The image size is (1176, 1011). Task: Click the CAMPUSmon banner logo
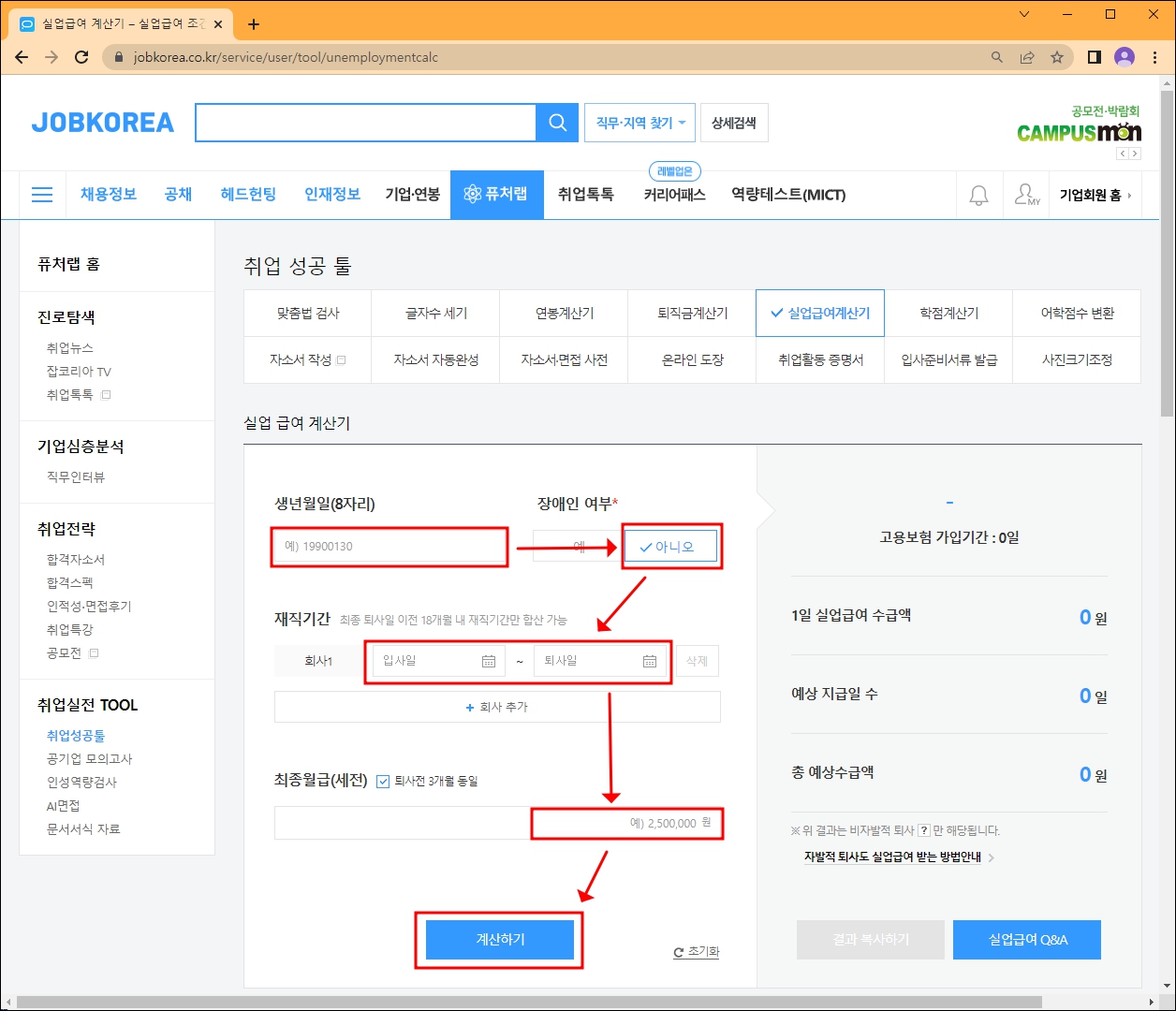1079,132
